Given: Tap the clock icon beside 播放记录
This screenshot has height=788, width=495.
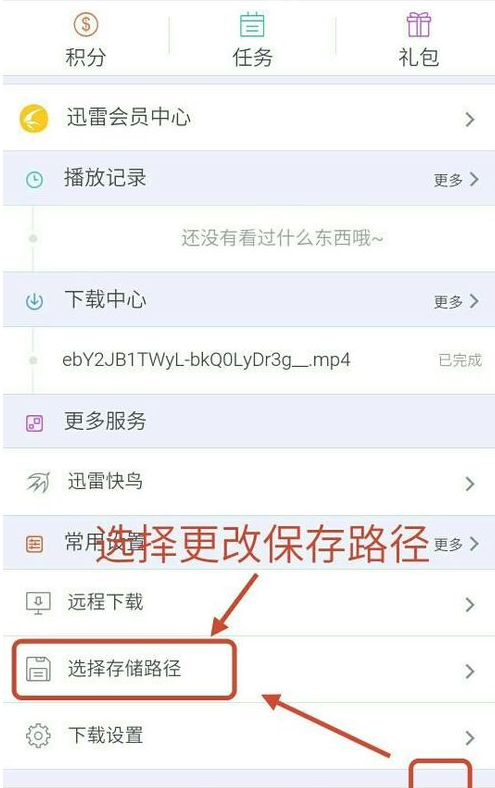Looking at the screenshot, I should (x=34, y=179).
